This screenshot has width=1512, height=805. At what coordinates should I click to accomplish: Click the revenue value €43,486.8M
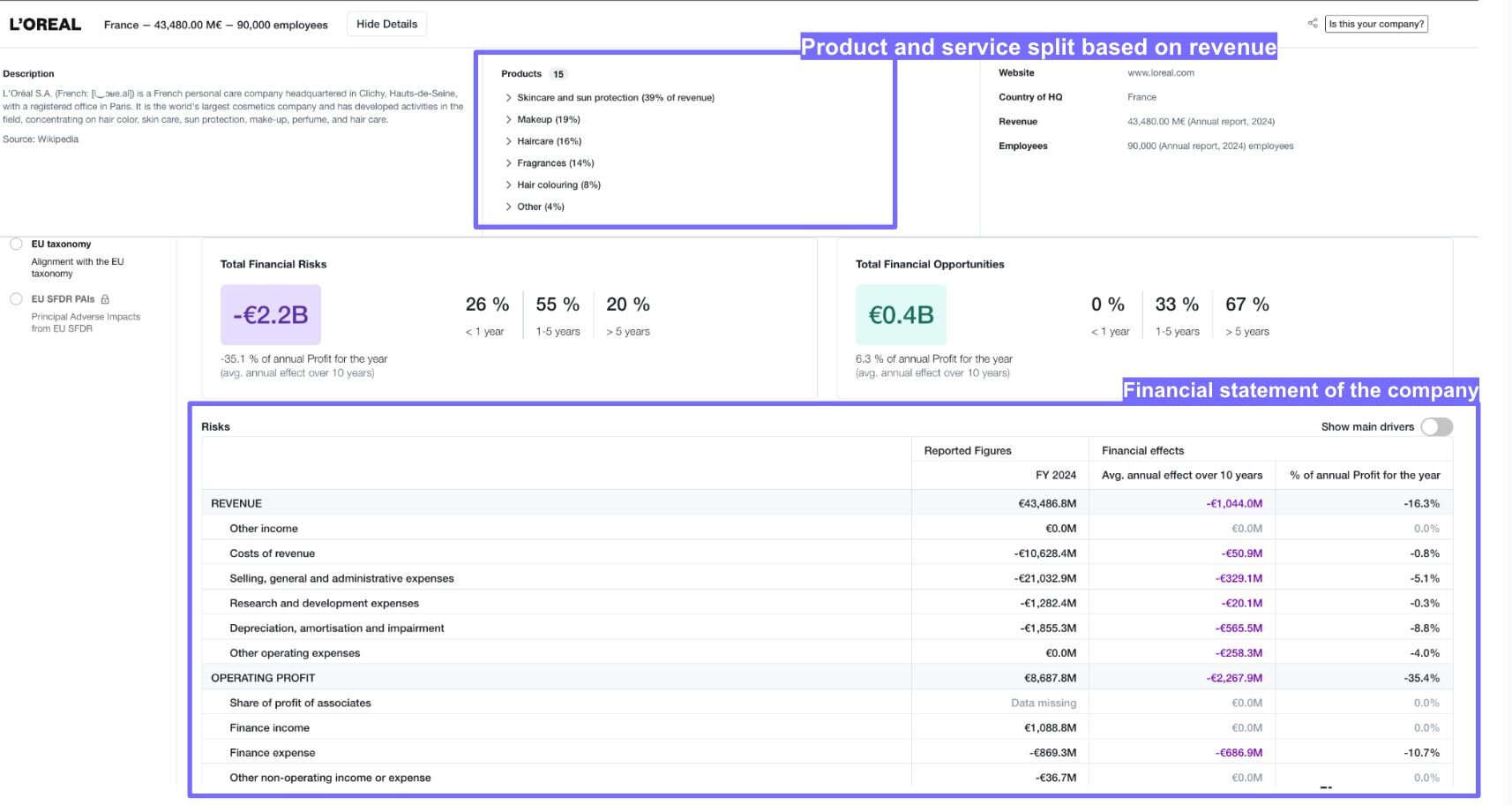(1047, 504)
